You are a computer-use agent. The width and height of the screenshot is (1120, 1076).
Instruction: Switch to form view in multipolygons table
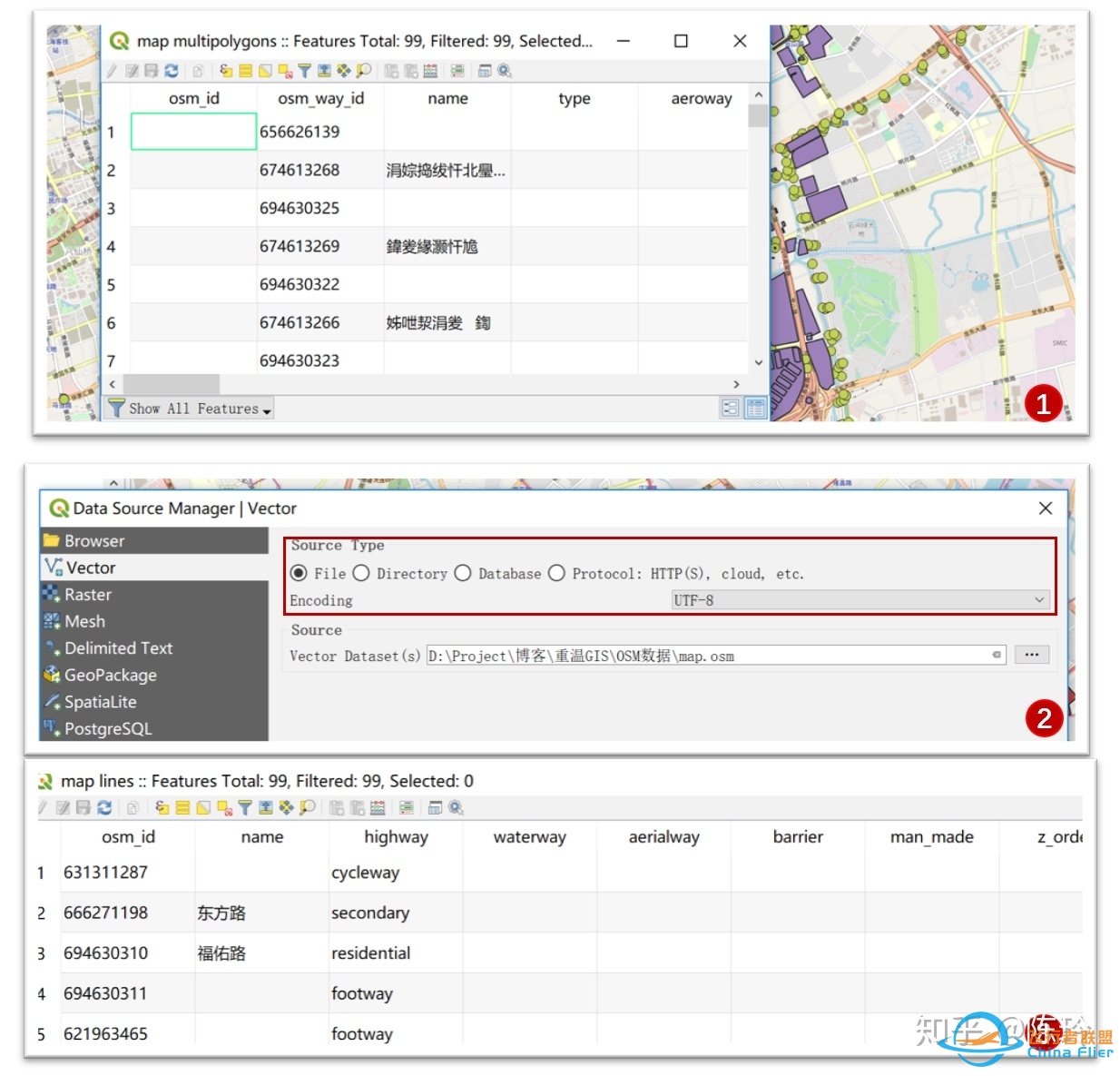click(730, 409)
